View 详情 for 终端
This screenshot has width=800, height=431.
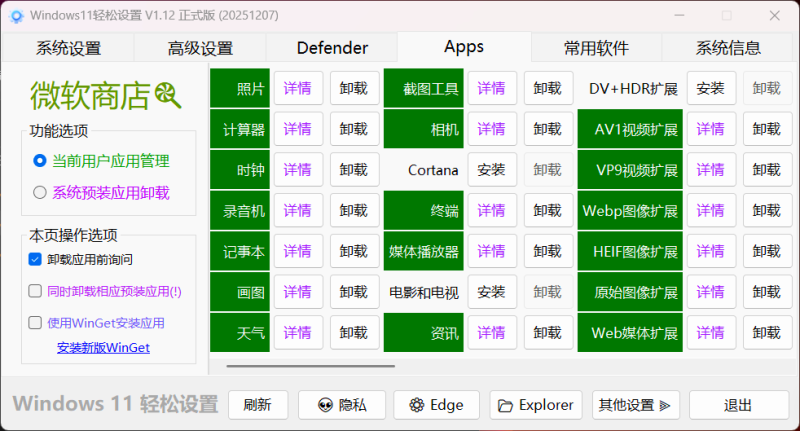point(492,211)
